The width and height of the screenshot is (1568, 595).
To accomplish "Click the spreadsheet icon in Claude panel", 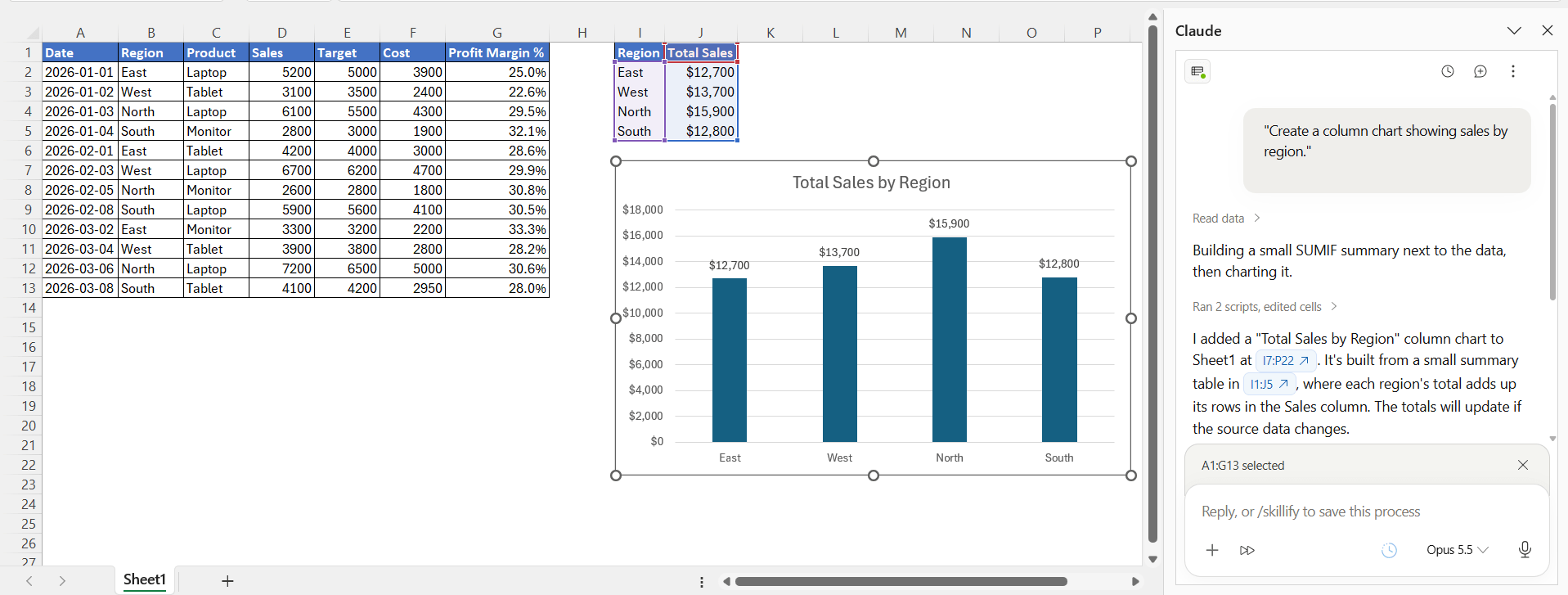I will [x=1197, y=72].
